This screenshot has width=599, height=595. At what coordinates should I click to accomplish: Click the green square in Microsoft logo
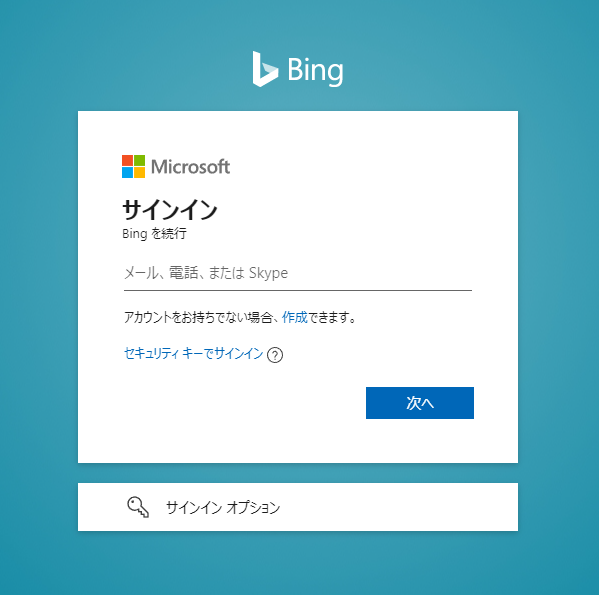tap(139, 160)
